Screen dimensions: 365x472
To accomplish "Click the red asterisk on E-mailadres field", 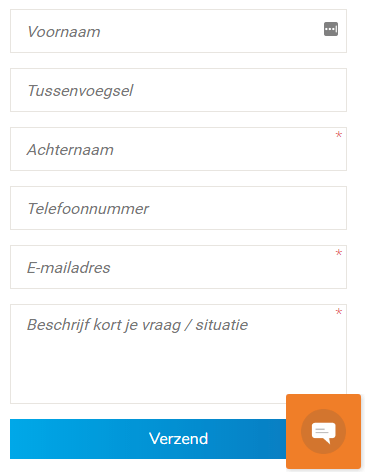I will click(x=339, y=253).
